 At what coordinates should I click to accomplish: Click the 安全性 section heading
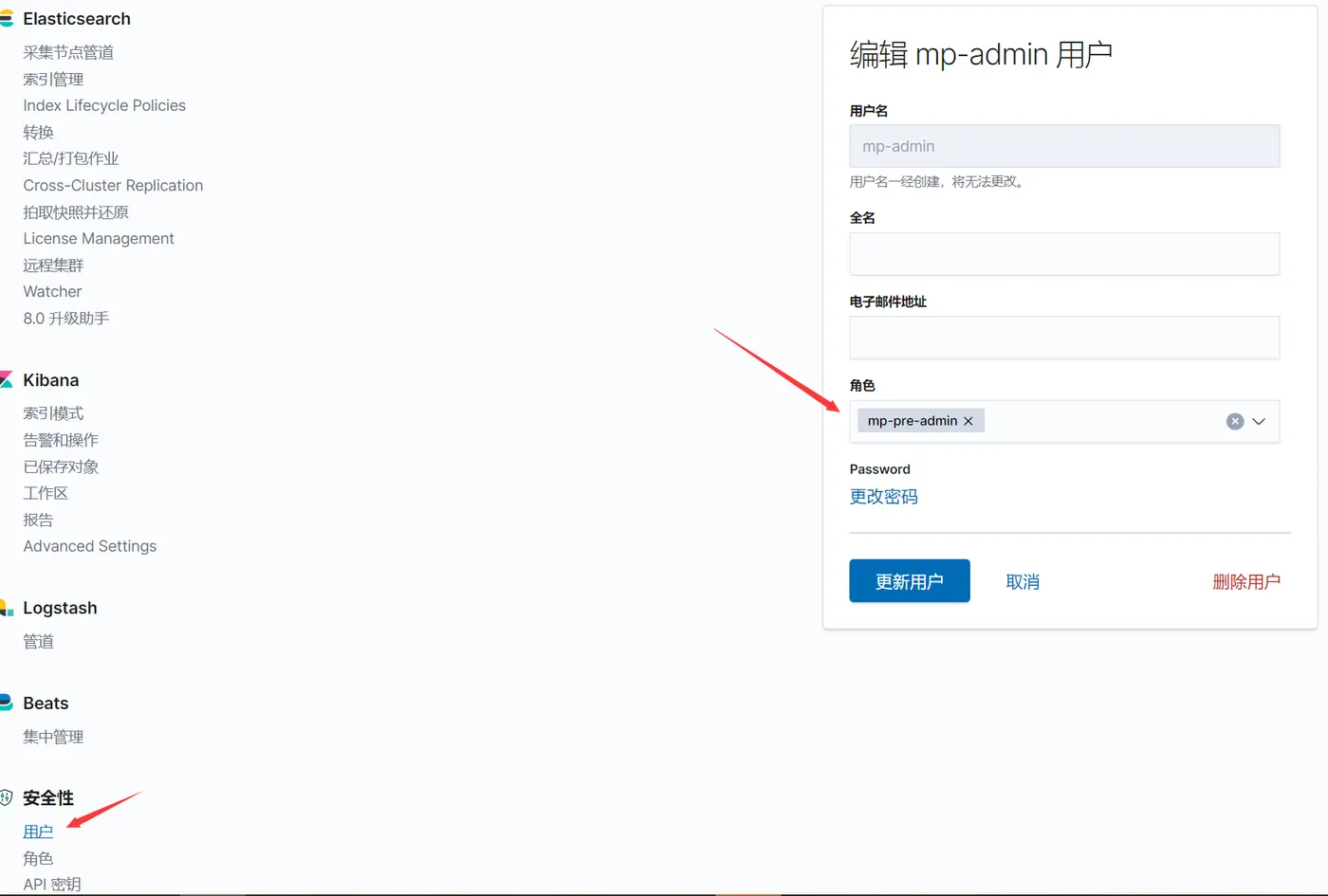pos(48,797)
